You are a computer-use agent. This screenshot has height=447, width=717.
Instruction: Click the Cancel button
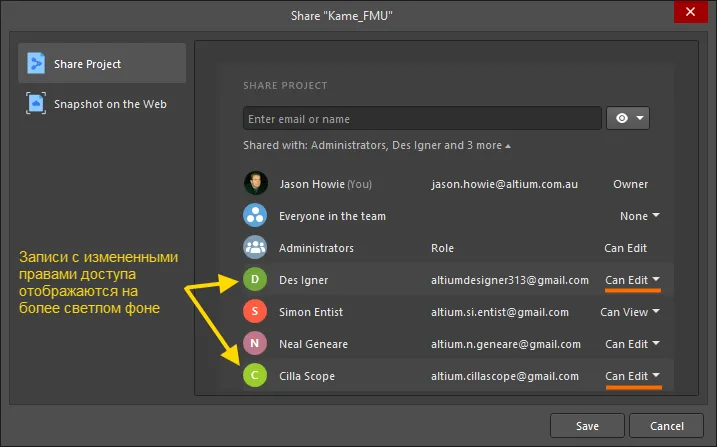click(x=667, y=426)
